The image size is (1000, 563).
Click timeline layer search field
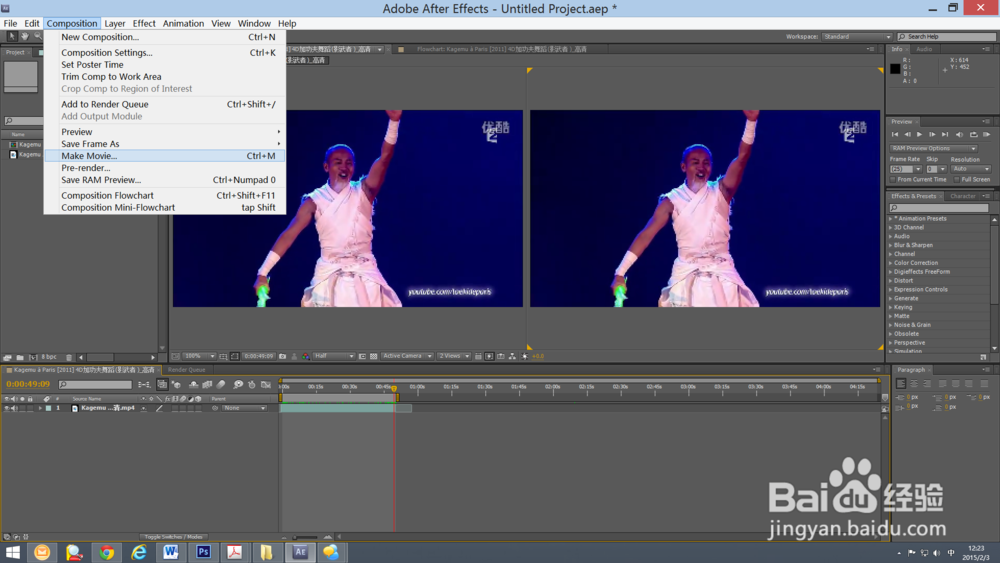pyautogui.click(x=95, y=384)
